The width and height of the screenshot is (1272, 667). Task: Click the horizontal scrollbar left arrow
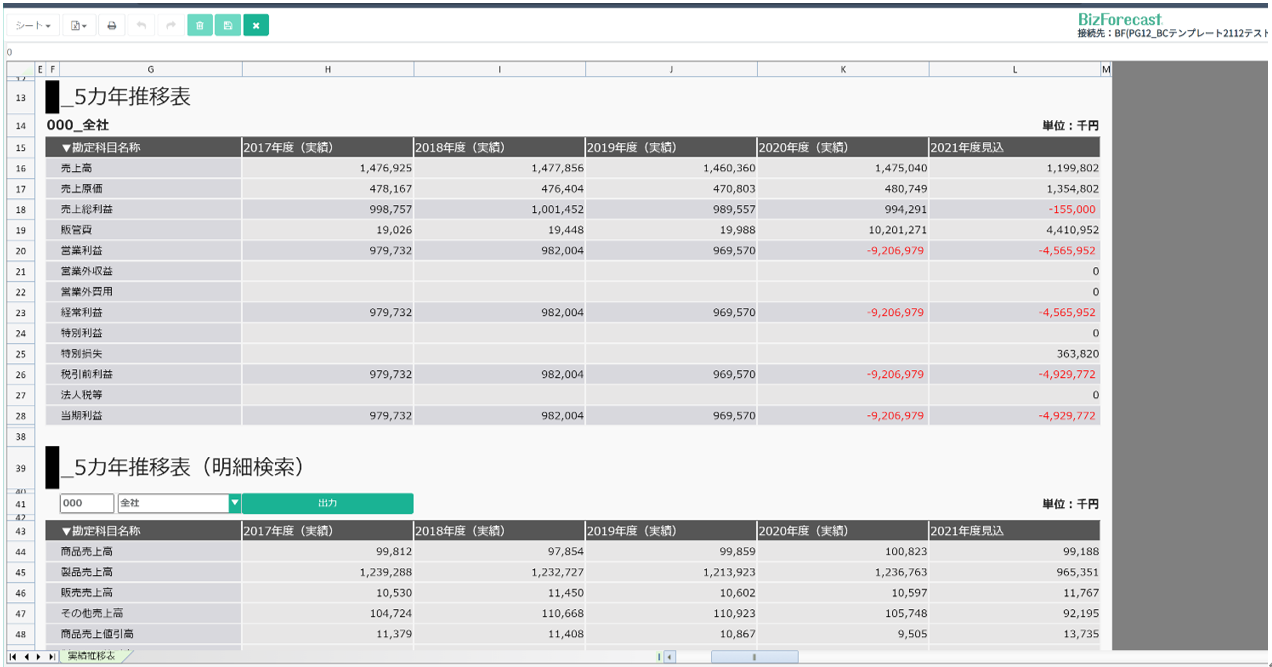669,657
